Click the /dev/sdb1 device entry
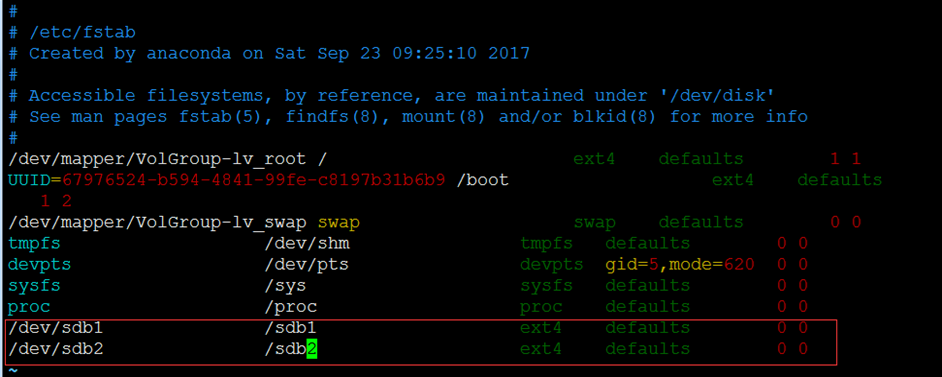The height and width of the screenshot is (377, 942). point(56,328)
